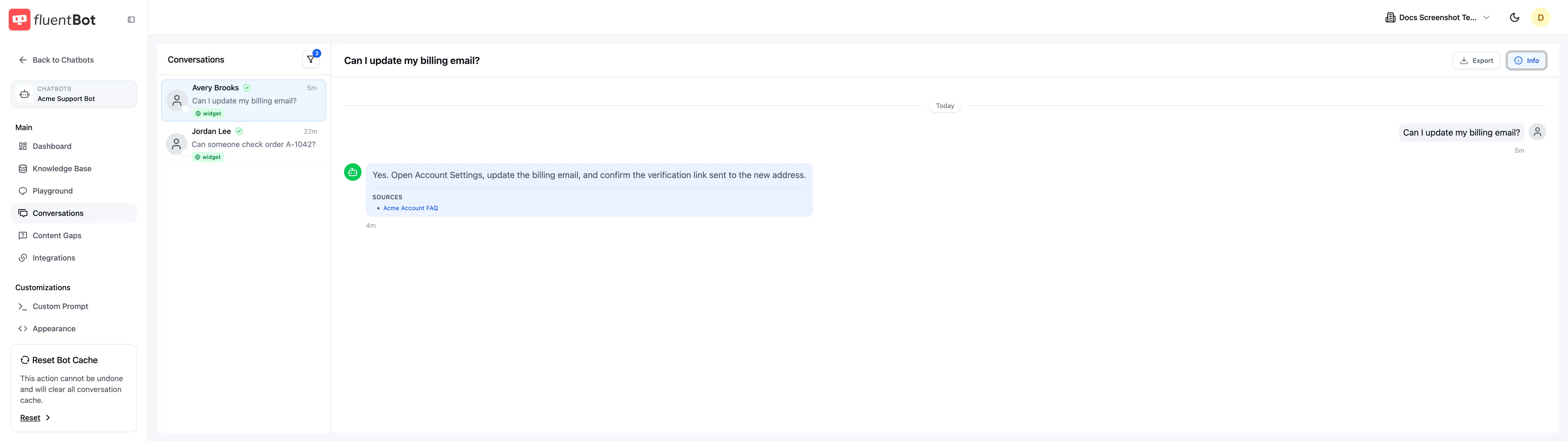Click Avery Brooks avatar icon
Image resolution: width=1568 pixels, height=441 pixels.
click(177, 100)
